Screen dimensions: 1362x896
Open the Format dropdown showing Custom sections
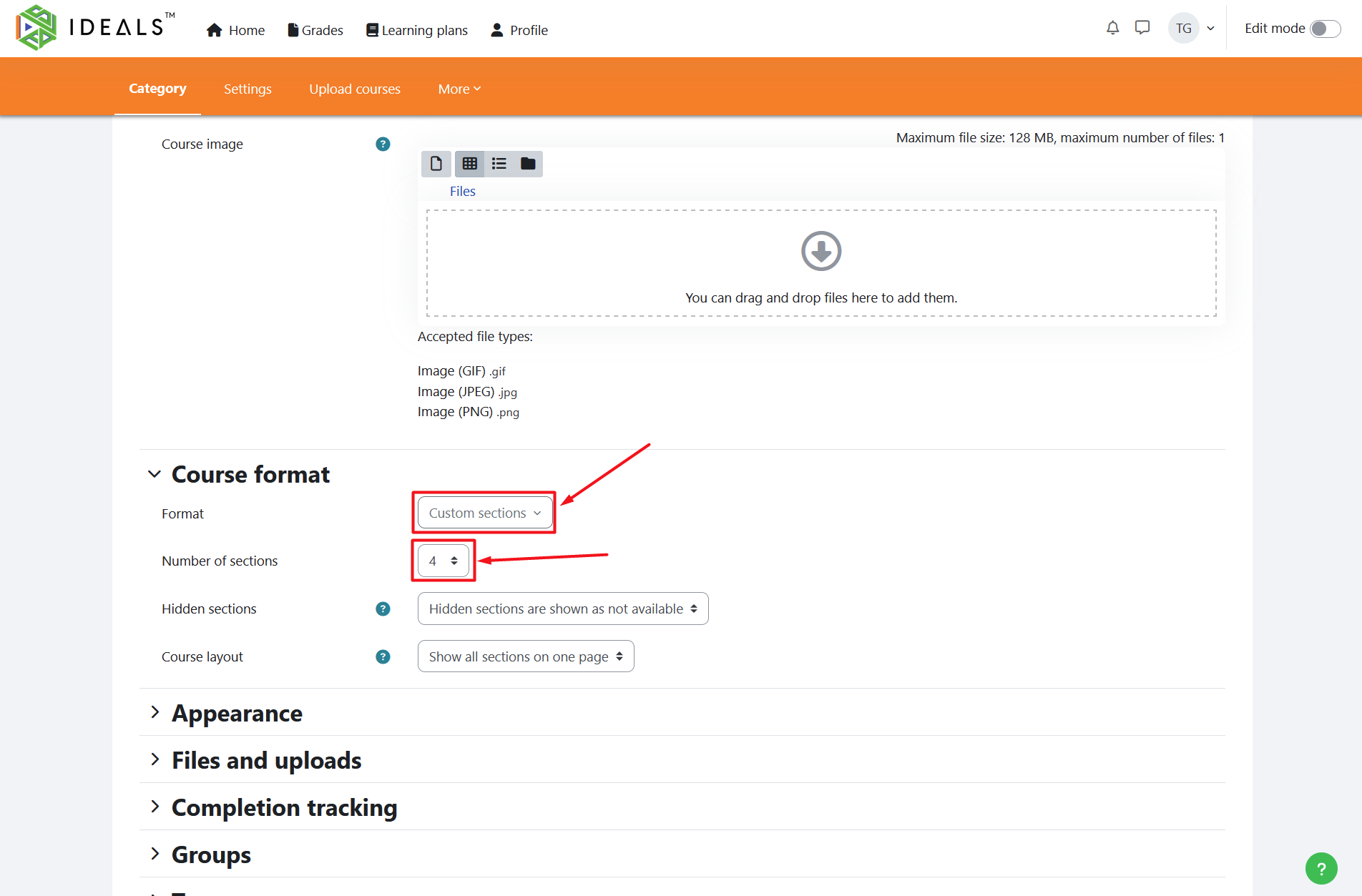484,513
